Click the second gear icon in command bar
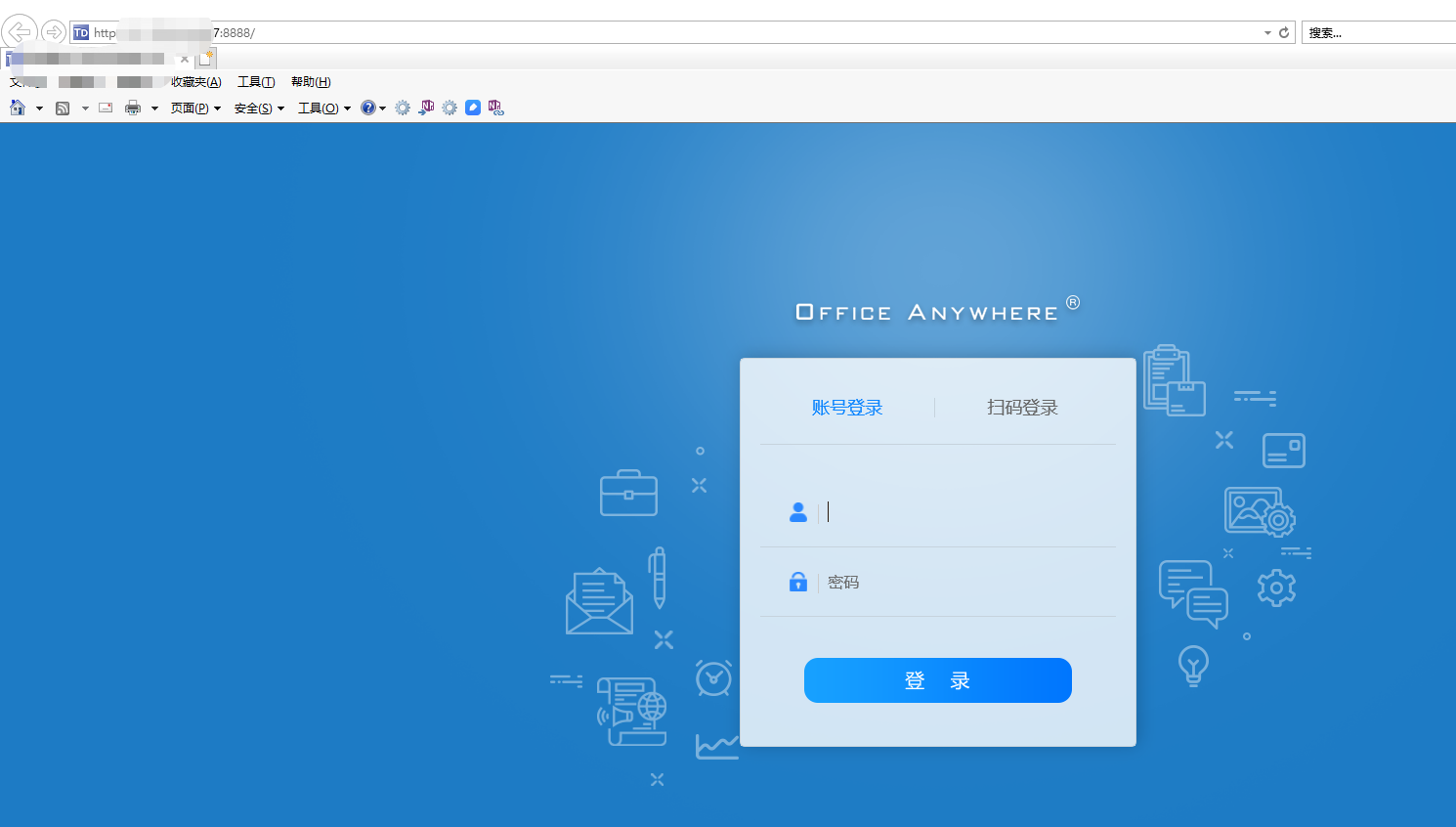The height and width of the screenshot is (827, 1456). point(450,108)
